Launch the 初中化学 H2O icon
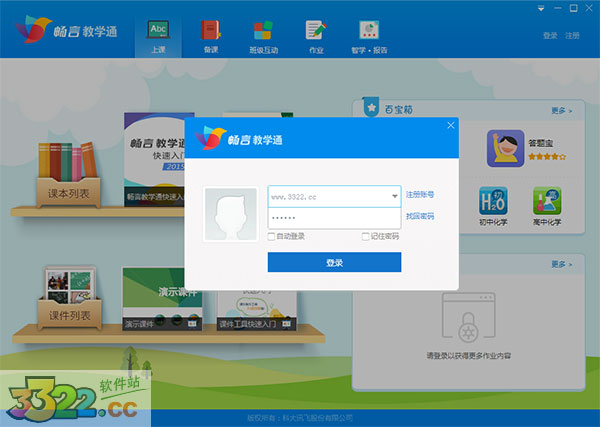This screenshot has height=427, width=600. click(x=493, y=201)
